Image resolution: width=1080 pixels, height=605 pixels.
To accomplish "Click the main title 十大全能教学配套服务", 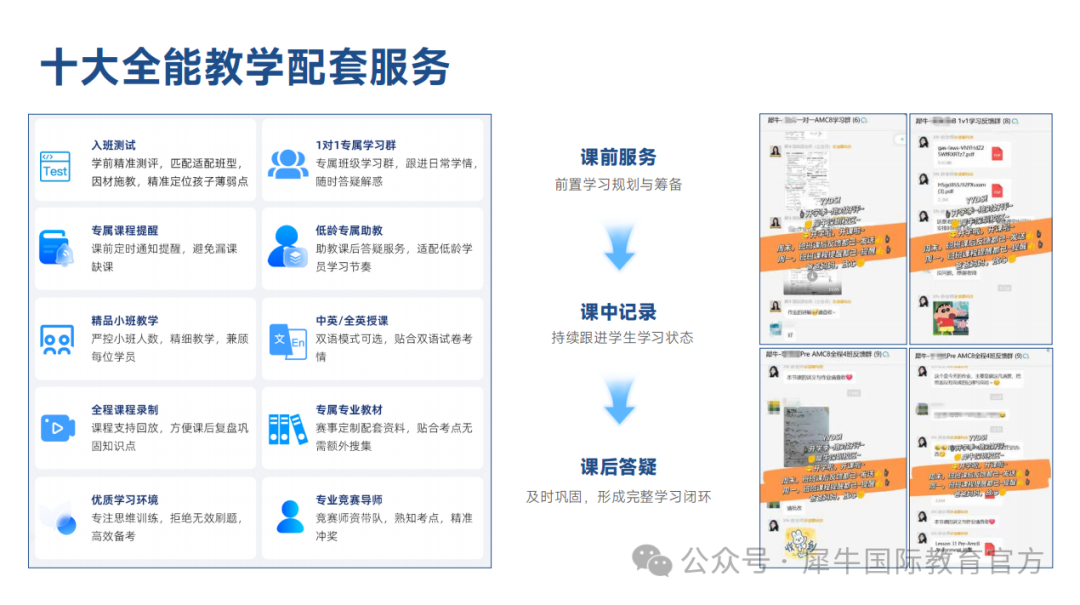I will coord(245,67).
